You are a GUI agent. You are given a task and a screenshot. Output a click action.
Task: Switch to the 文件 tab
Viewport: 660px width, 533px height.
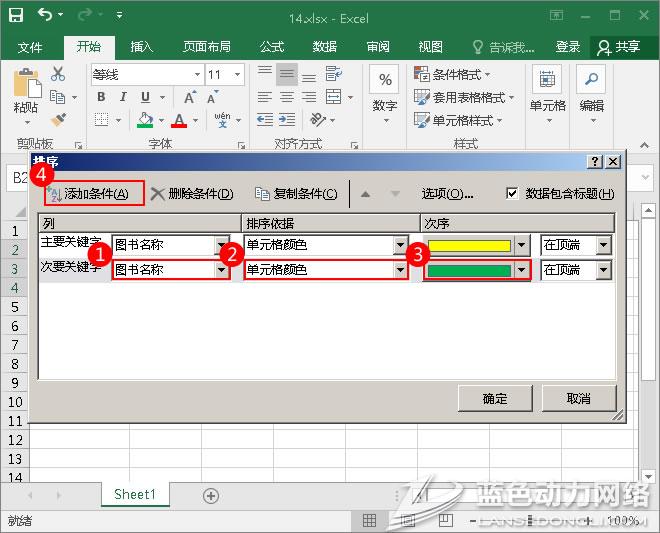coord(30,47)
